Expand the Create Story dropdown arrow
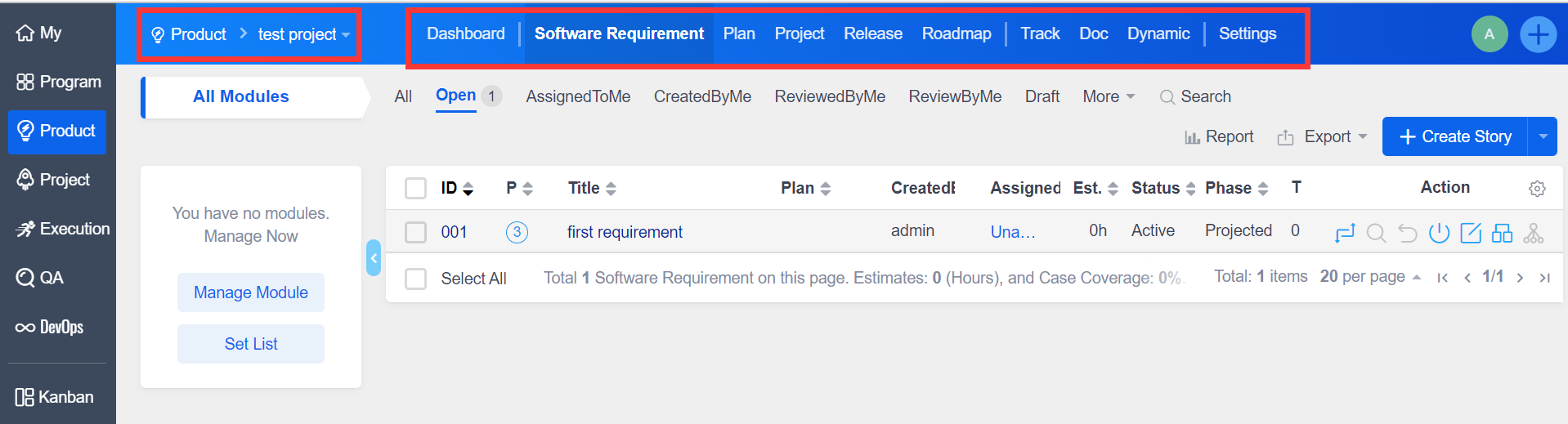The image size is (1568, 424). click(x=1542, y=136)
